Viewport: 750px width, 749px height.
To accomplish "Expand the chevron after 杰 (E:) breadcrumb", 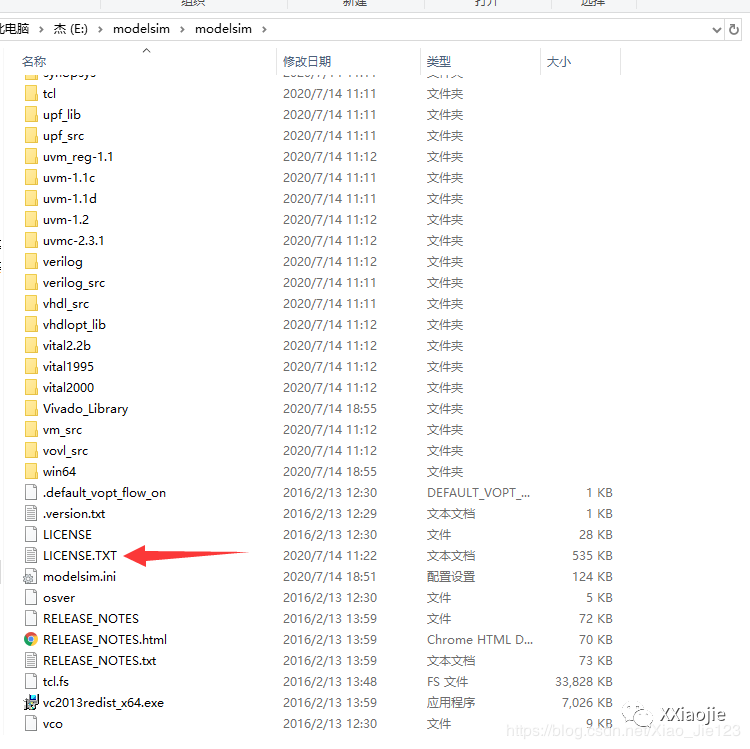I will click(100, 30).
